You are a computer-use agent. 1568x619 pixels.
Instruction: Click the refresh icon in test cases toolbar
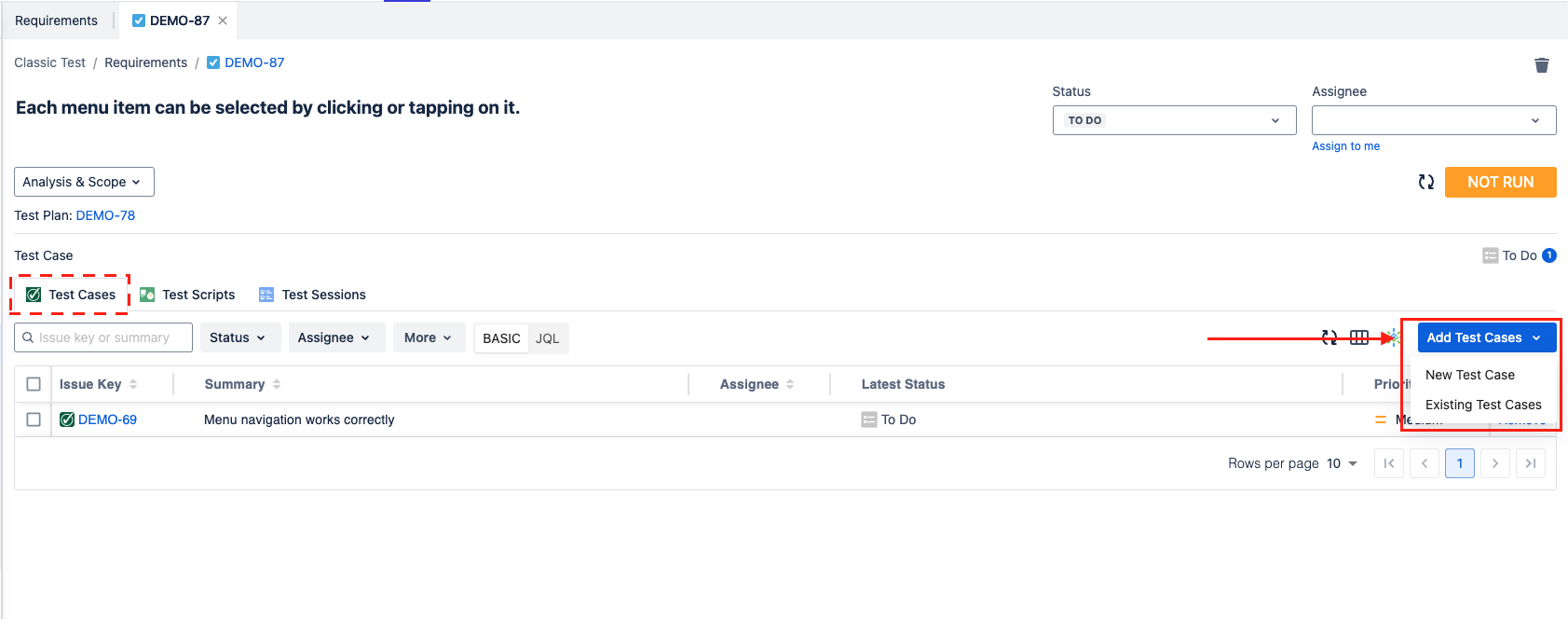(1329, 337)
